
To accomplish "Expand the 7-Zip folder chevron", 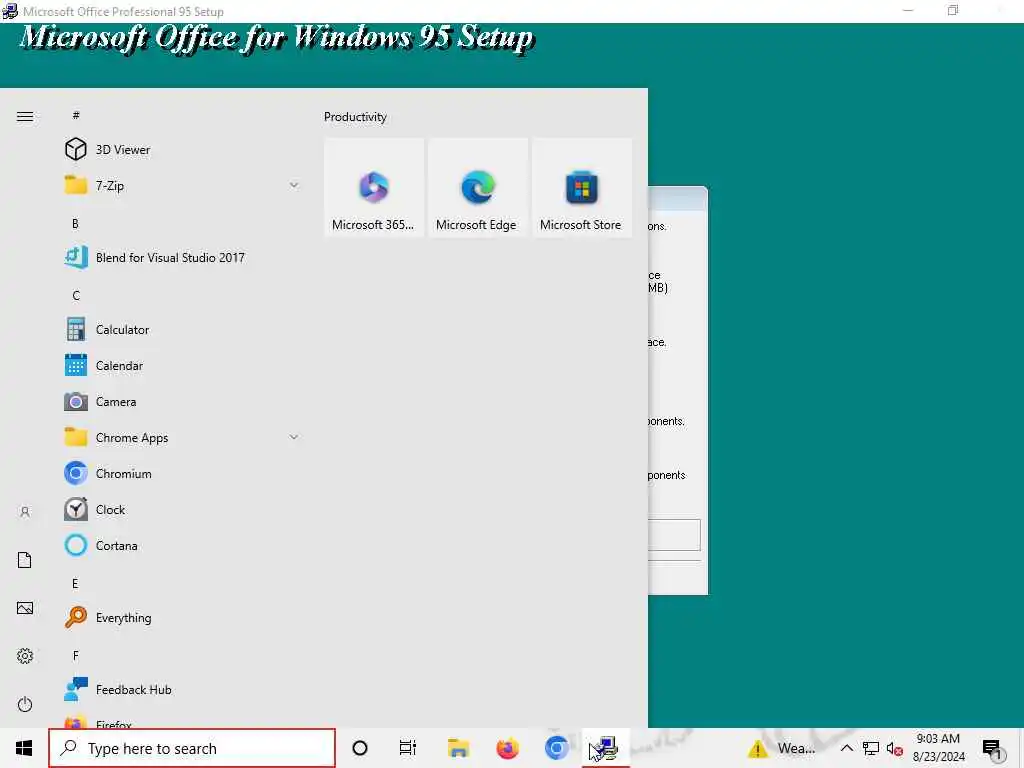I will pos(294,185).
